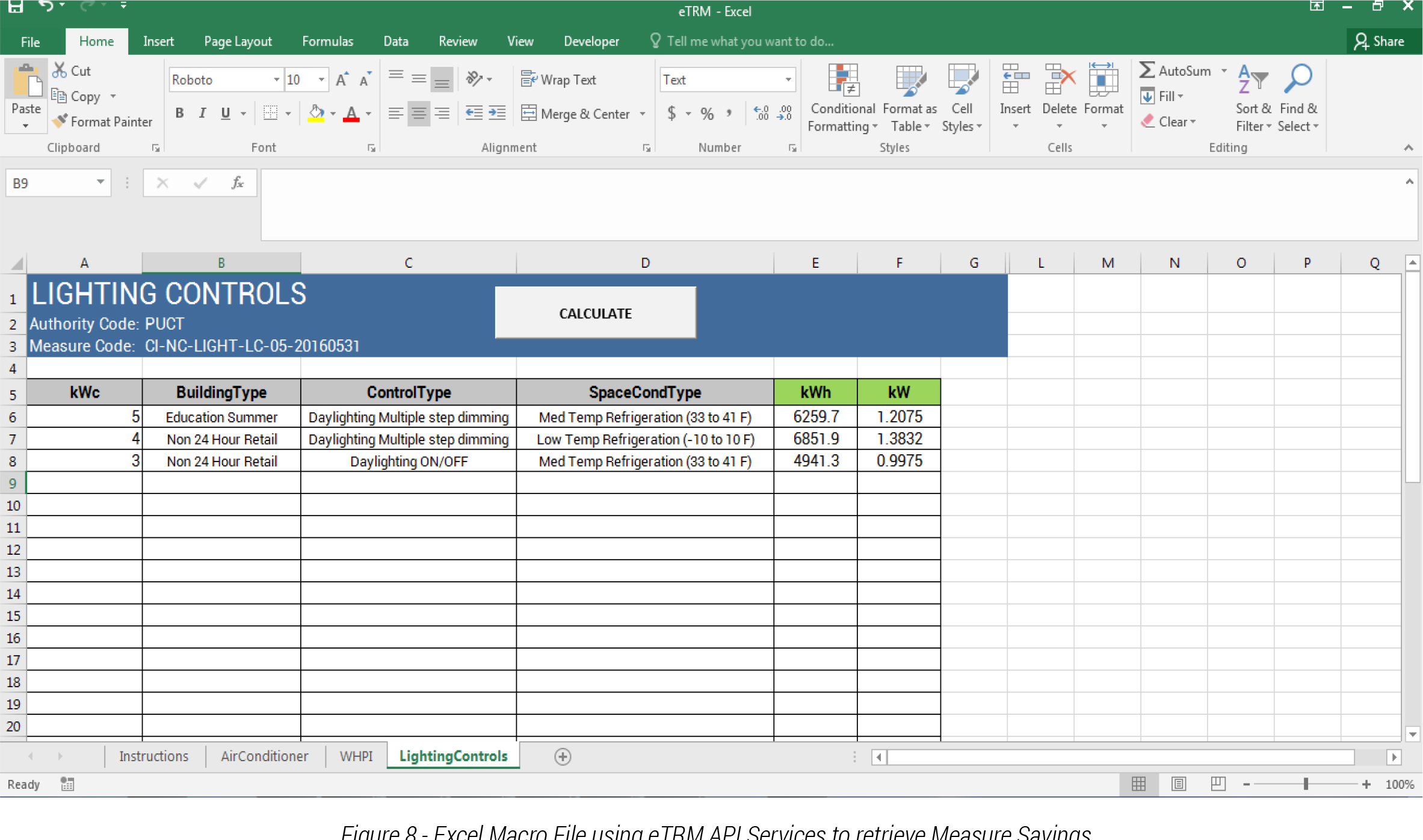Open Conditional Formatting
The width and height of the screenshot is (1423, 840).
(x=842, y=98)
